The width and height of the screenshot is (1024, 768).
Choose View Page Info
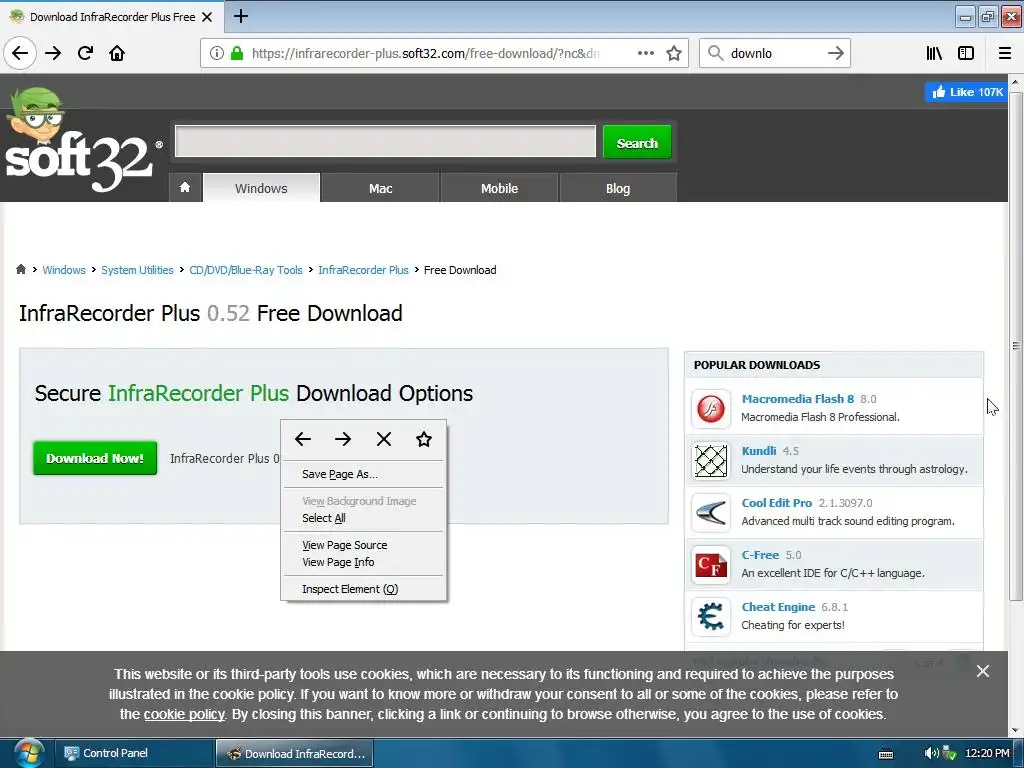coord(363,562)
